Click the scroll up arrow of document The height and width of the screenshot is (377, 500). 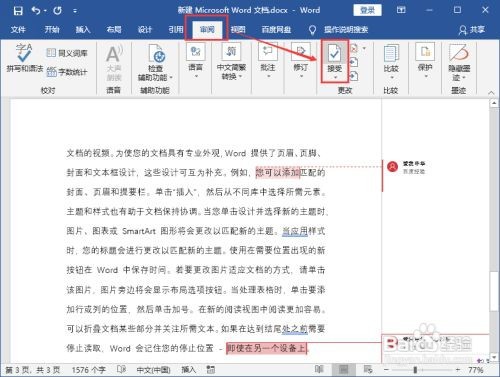click(x=494, y=103)
